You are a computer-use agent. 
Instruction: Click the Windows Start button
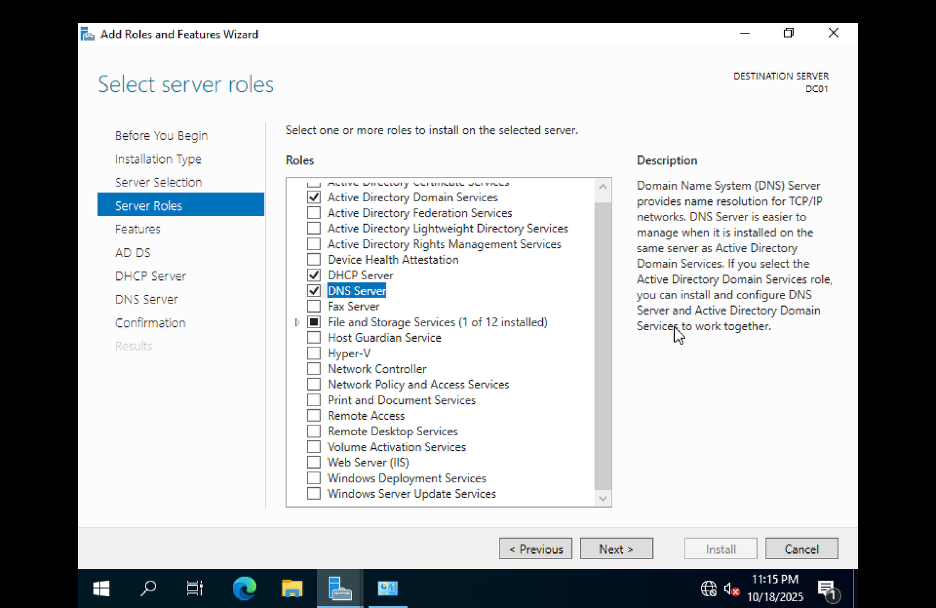[100, 588]
